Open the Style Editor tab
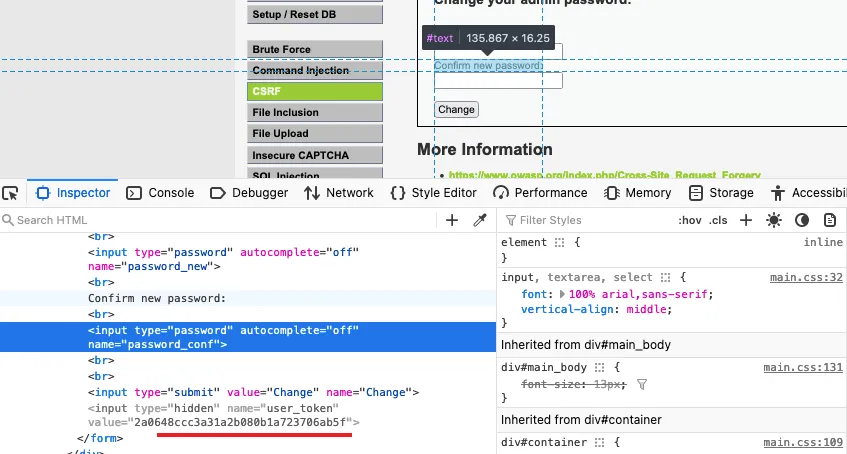Screen dimensions: 847x454 point(433,193)
